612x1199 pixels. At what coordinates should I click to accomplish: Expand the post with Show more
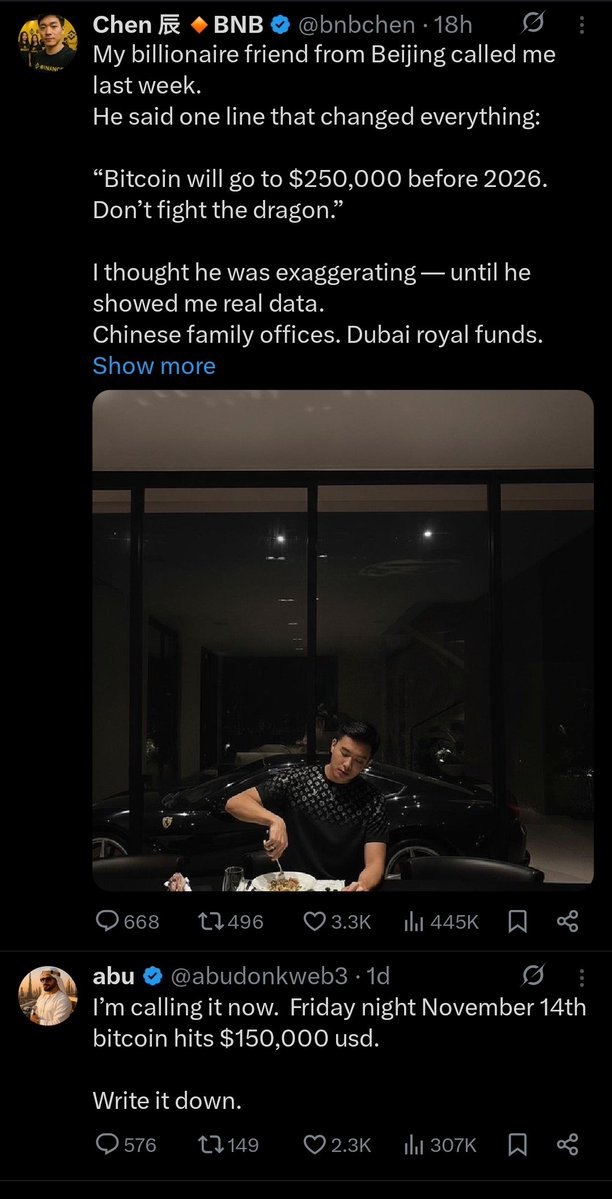click(154, 366)
